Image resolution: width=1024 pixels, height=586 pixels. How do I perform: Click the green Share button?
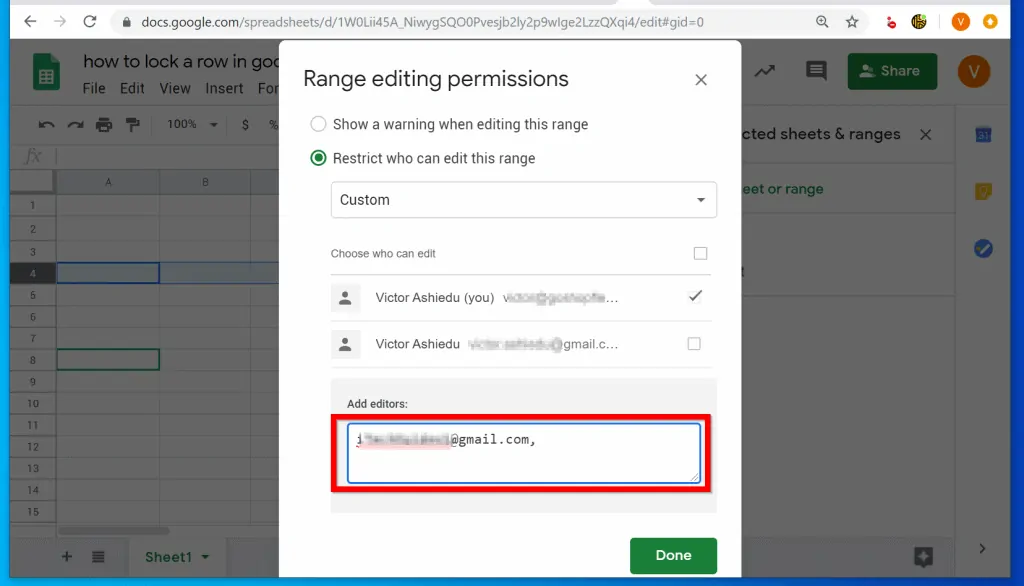click(891, 71)
